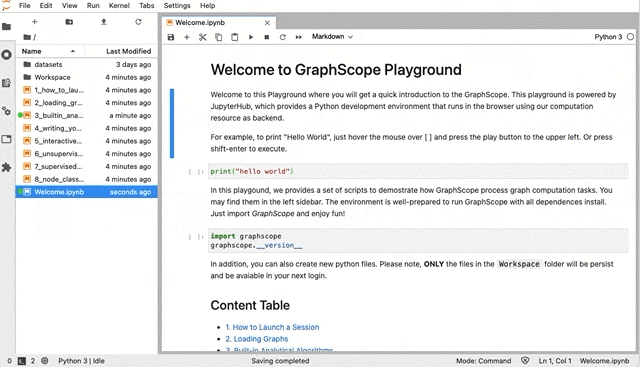Click inside the import graphscope code cell
The image size is (640, 367).
[x=418, y=241]
